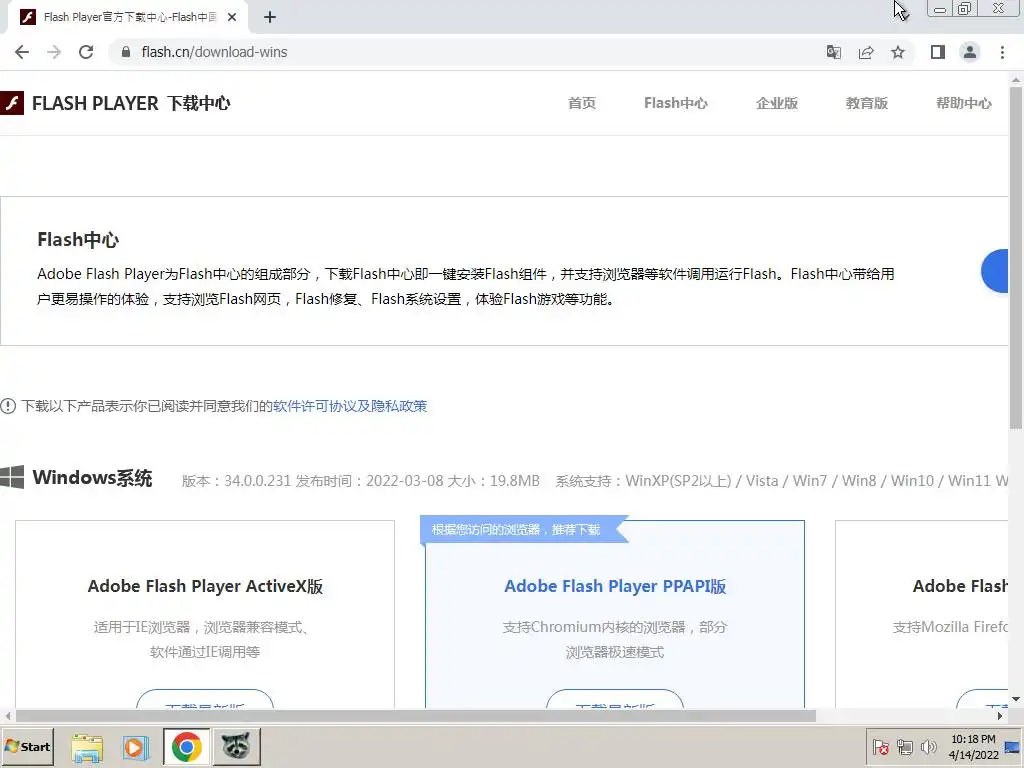Click the scroll right arrow of horizontal scrollbar
The height and width of the screenshot is (768, 1024).
pos(1000,716)
